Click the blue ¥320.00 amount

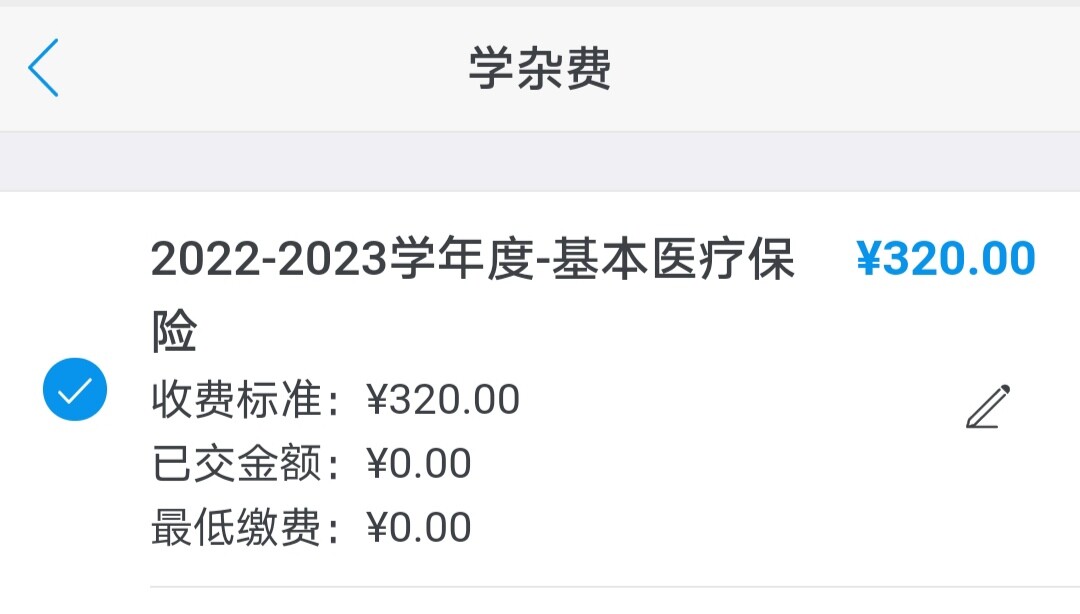[x=946, y=259]
